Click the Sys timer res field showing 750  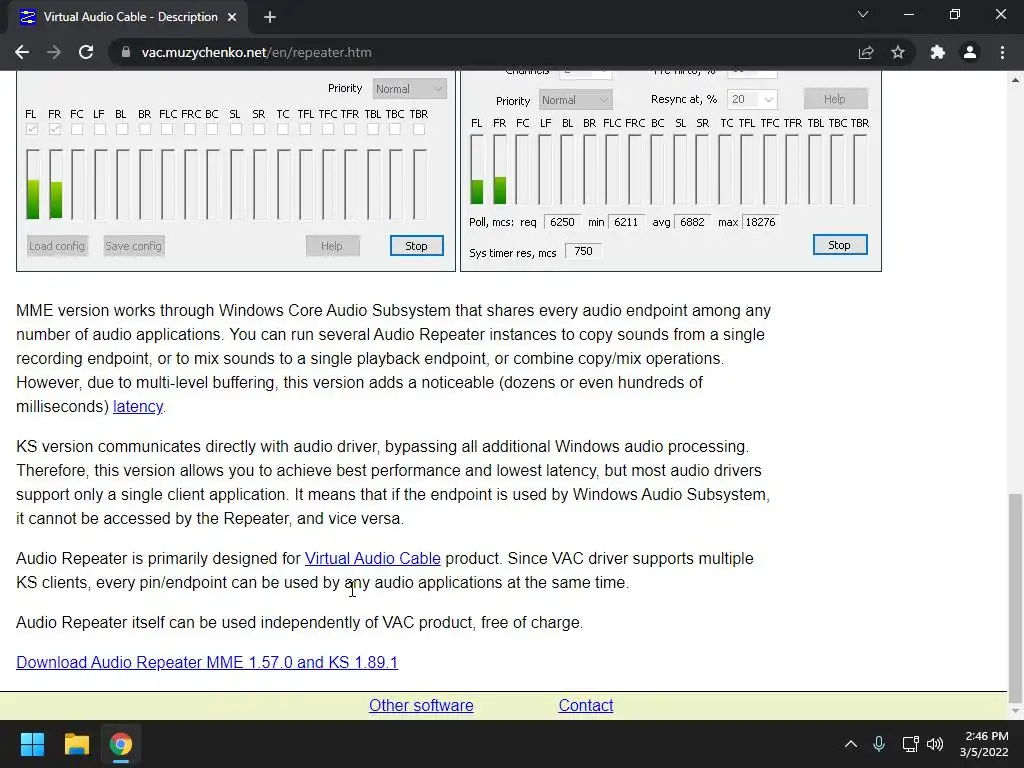click(583, 251)
